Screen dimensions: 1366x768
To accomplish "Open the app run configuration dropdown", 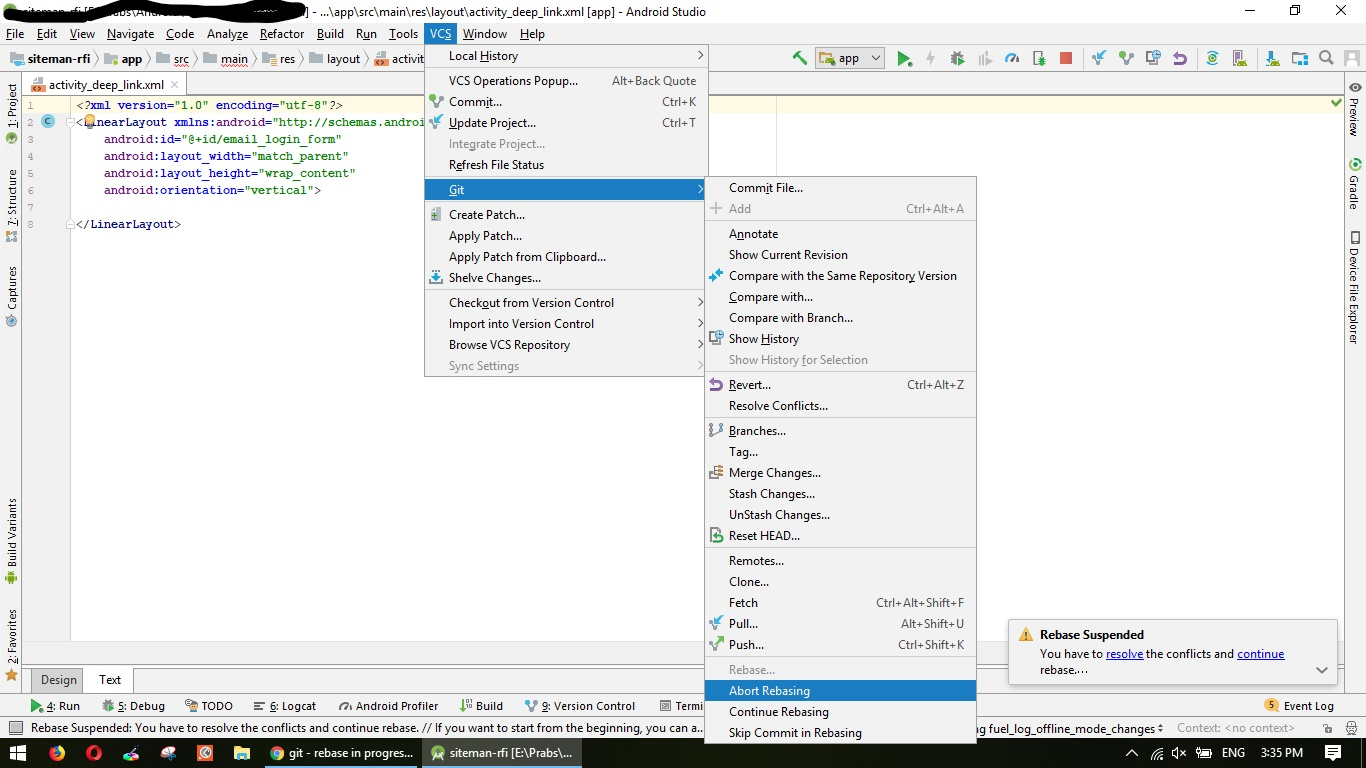I will tap(848, 58).
